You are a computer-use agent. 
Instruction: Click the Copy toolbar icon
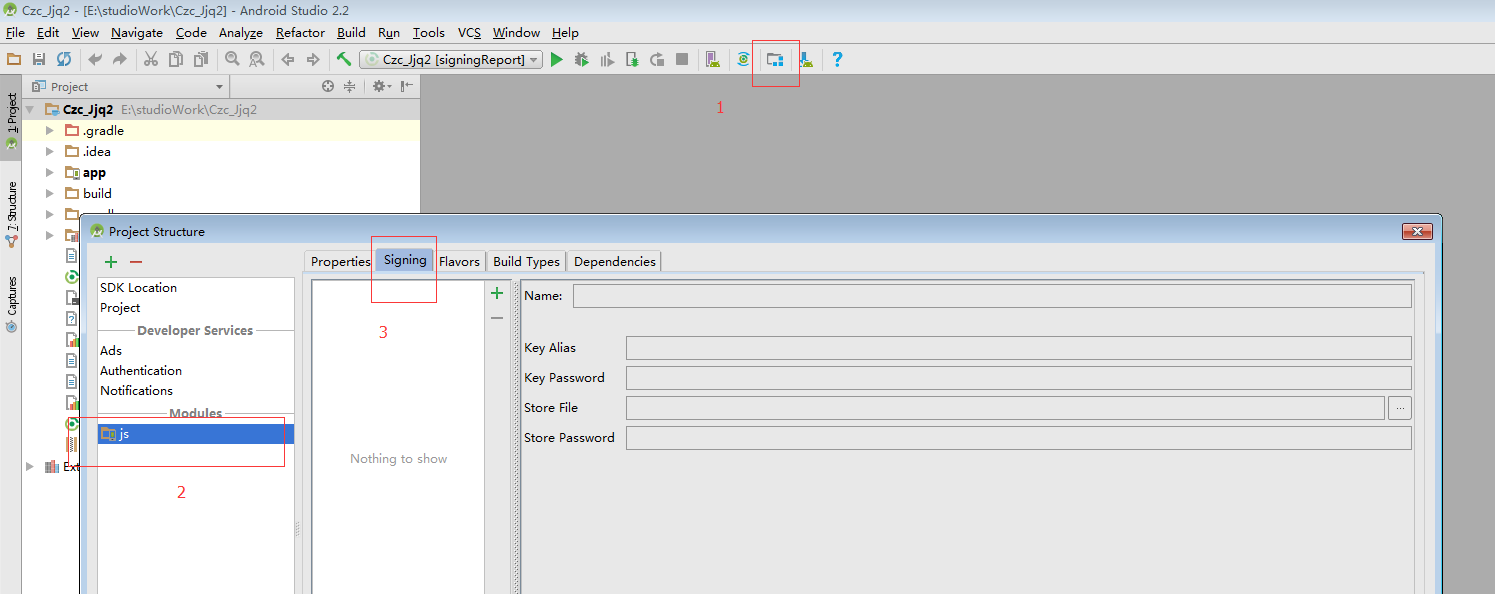[x=176, y=60]
